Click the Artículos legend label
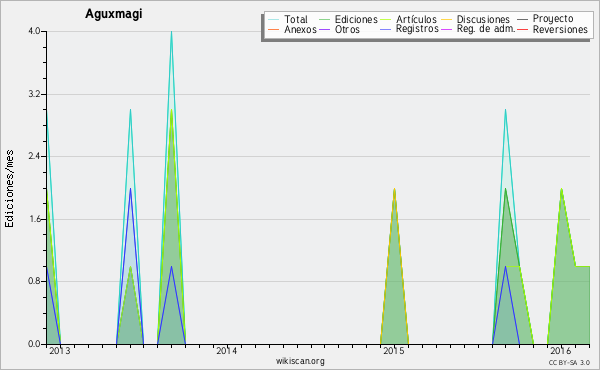The height and width of the screenshot is (370, 600). [x=416, y=19]
